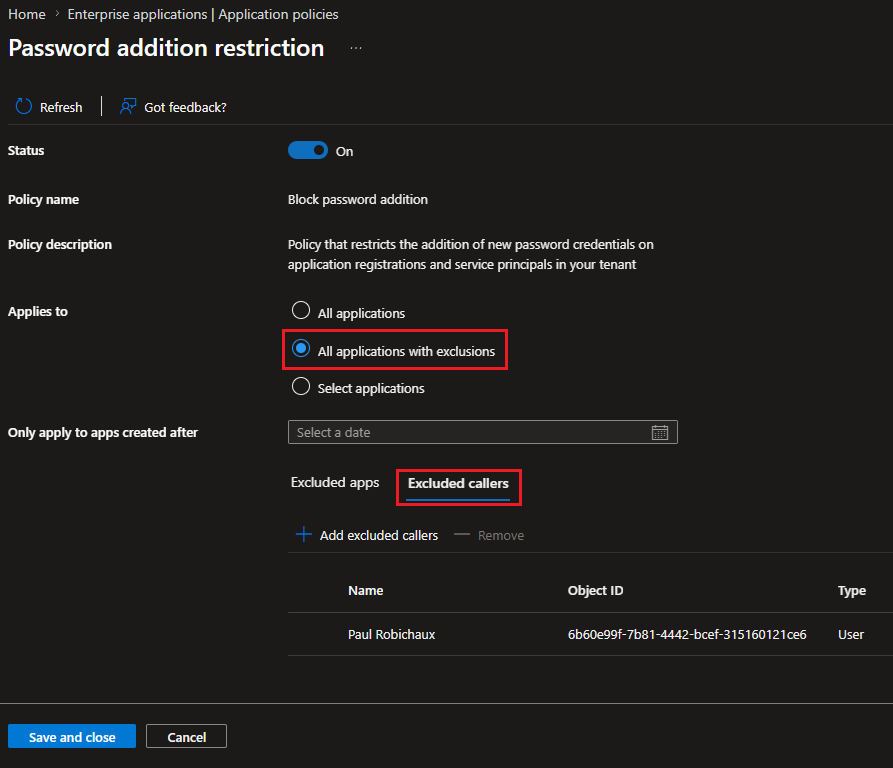Select the Paul Robichaux row
Viewport: 893px width, 768px height.
tap(590, 634)
